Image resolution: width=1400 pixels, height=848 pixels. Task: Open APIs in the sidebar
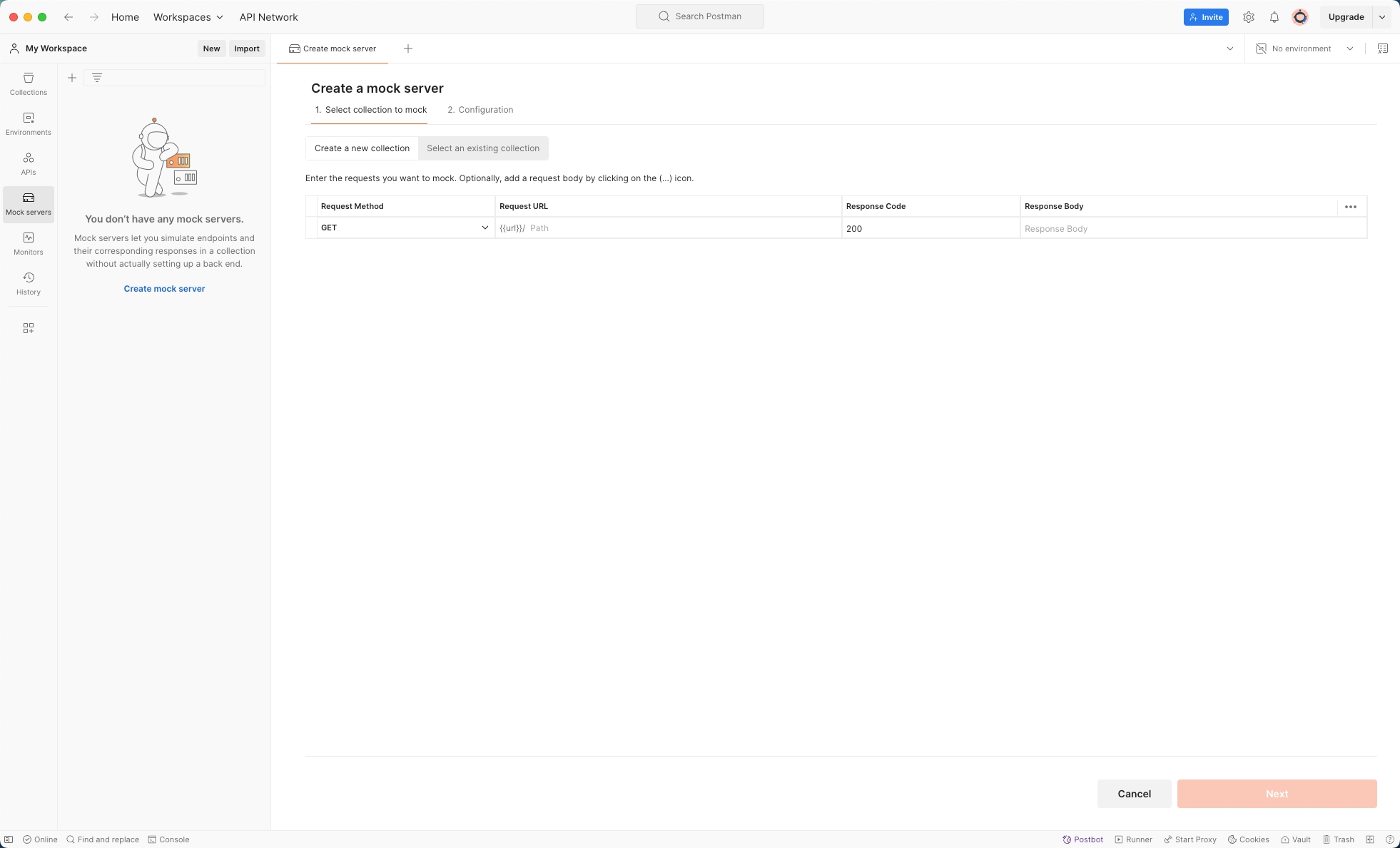click(29, 164)
